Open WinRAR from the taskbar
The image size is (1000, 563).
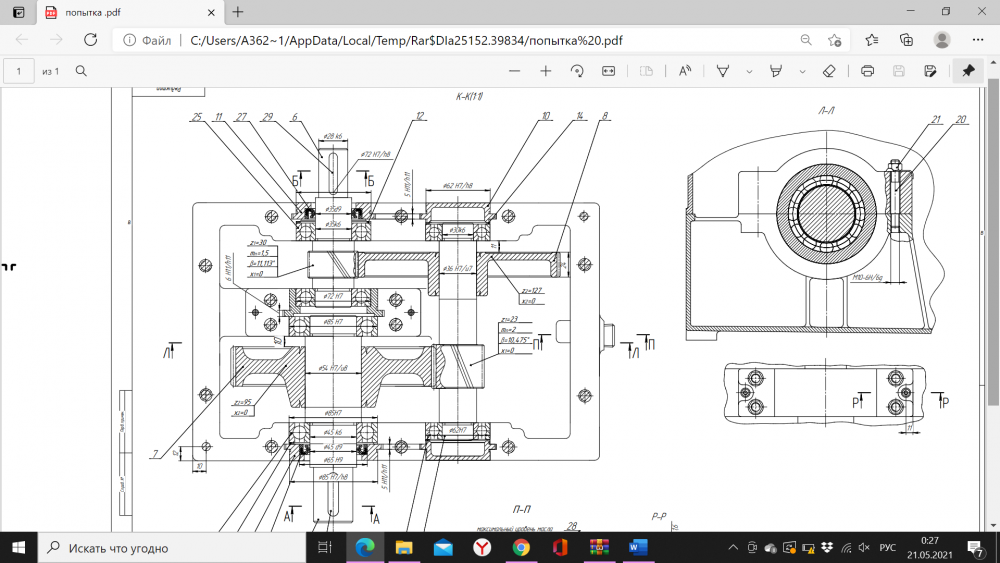click(x=599, y=547)
